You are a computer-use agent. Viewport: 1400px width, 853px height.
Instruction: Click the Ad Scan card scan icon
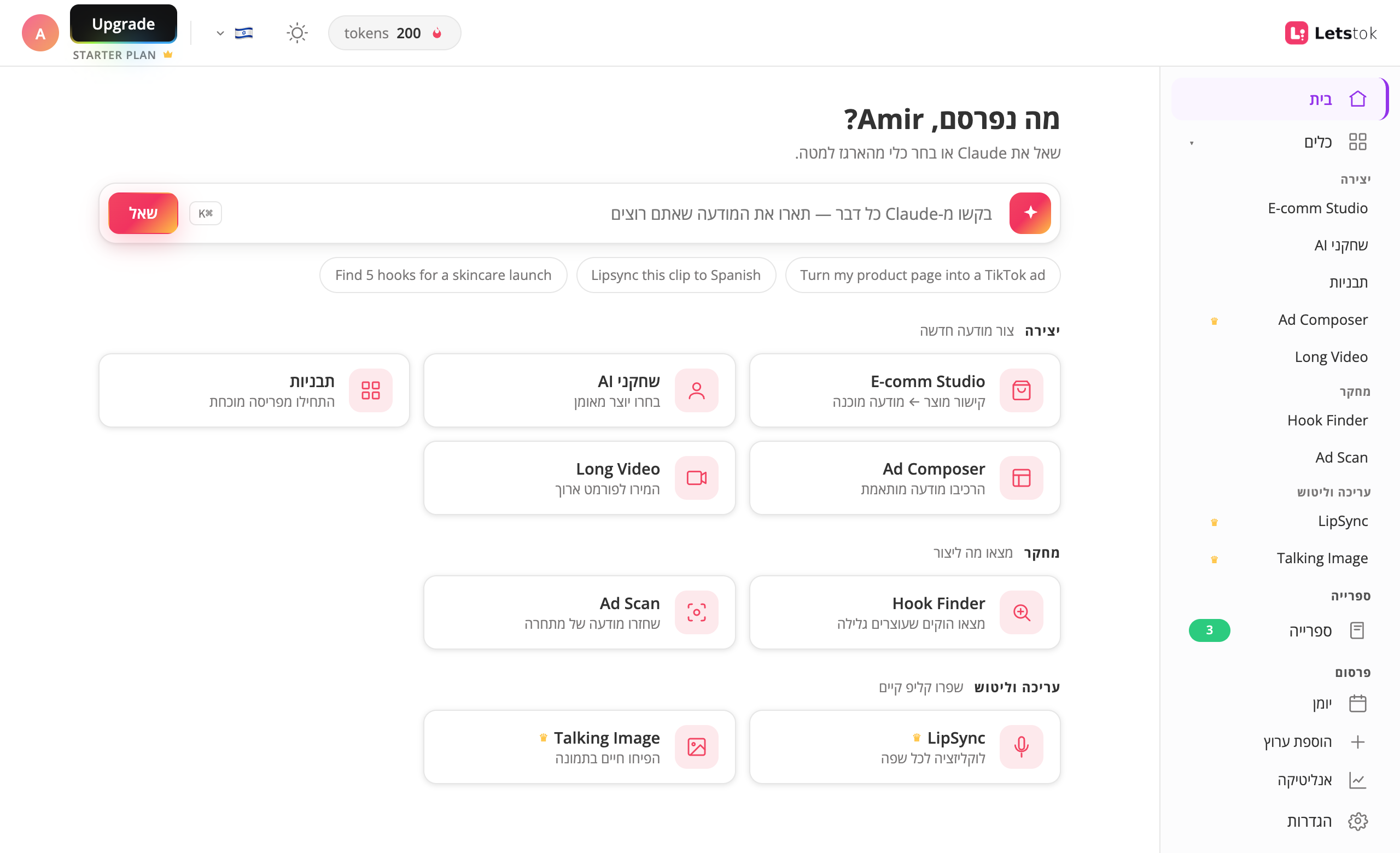tap(697, 612)
